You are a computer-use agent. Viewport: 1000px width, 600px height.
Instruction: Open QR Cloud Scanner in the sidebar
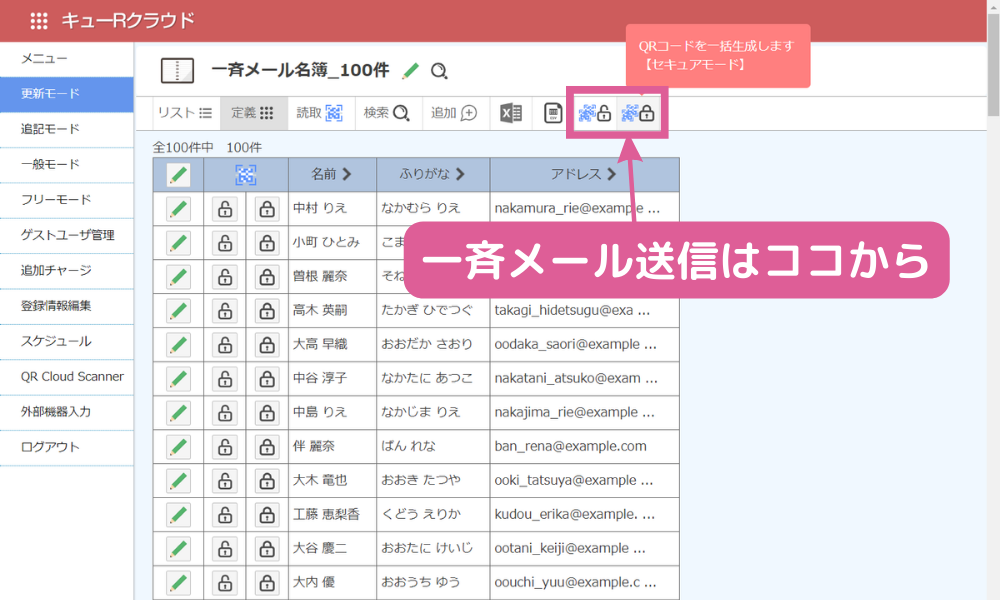coord(66,377)
